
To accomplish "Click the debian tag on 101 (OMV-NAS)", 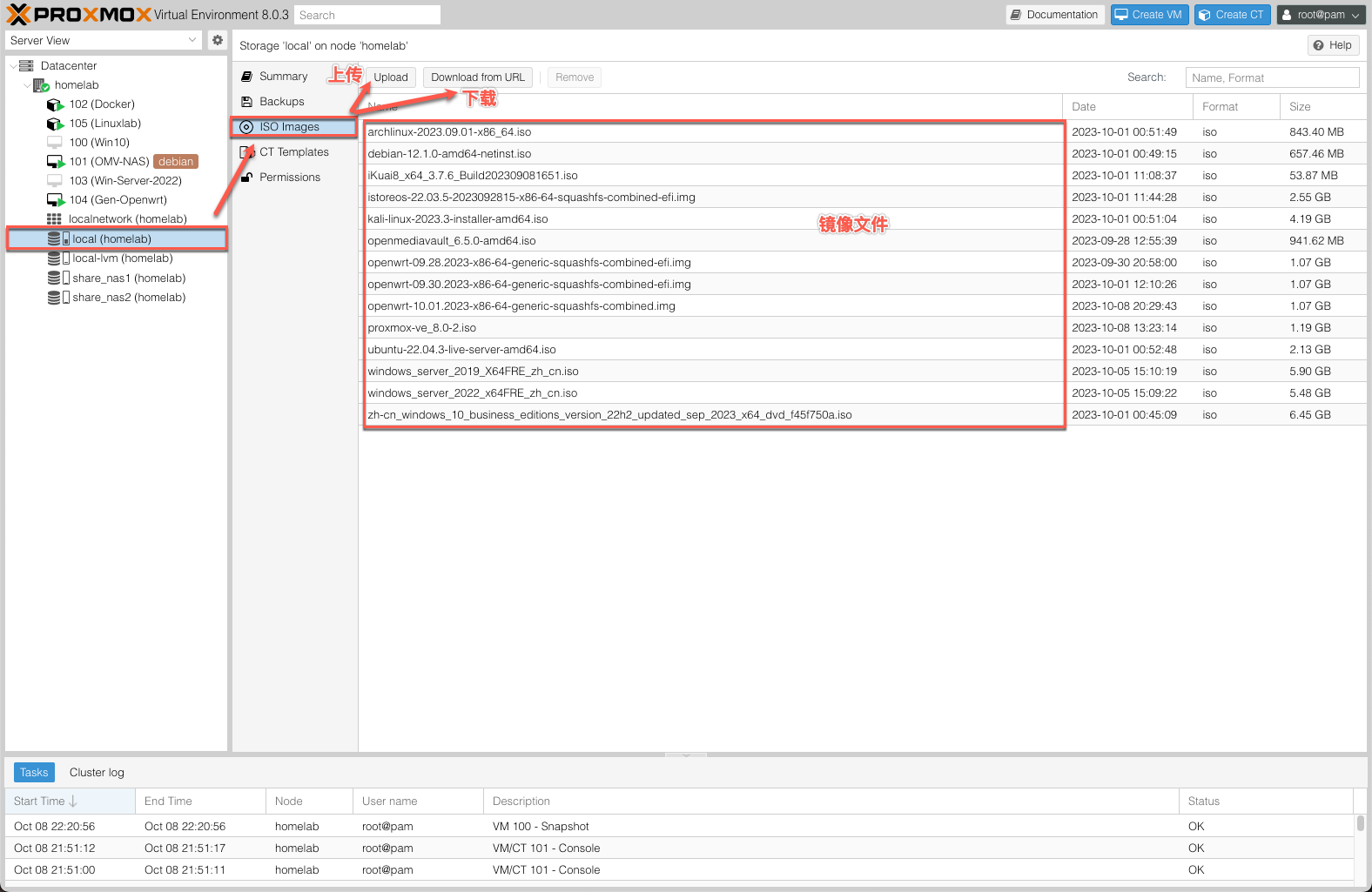I will pyautogui.click(x=176, y=162).
